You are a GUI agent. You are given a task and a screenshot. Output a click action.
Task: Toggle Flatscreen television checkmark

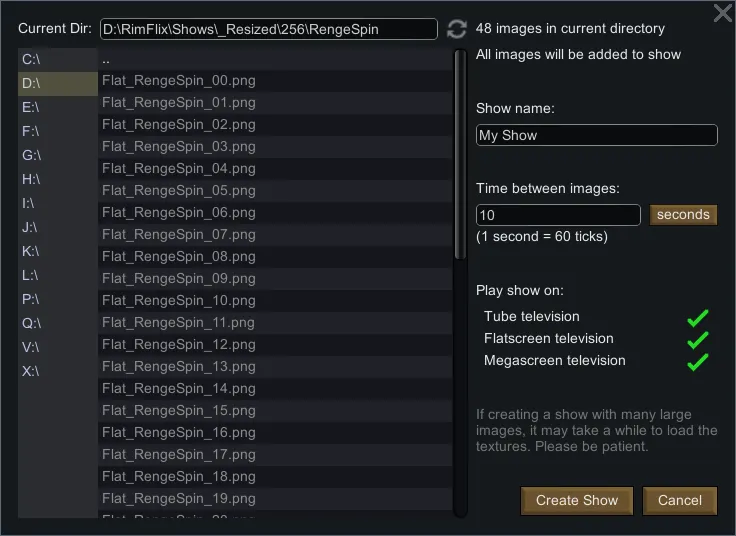pos(697,339)
